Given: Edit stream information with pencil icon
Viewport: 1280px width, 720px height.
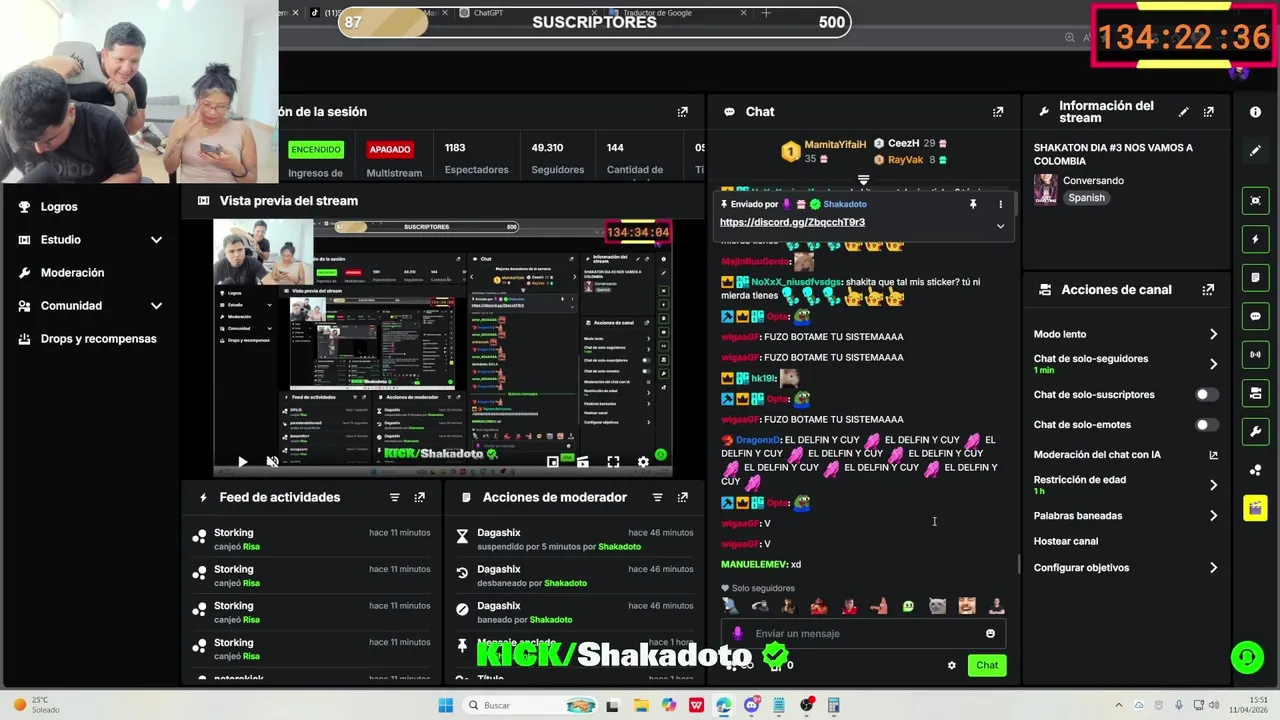Looking at the screenshot, I should (1184, 112).
